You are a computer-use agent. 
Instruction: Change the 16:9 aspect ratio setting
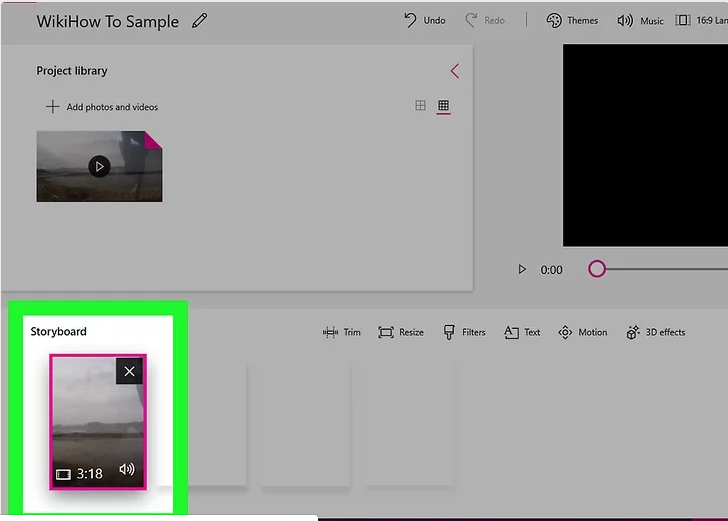[x=702, y=20]
